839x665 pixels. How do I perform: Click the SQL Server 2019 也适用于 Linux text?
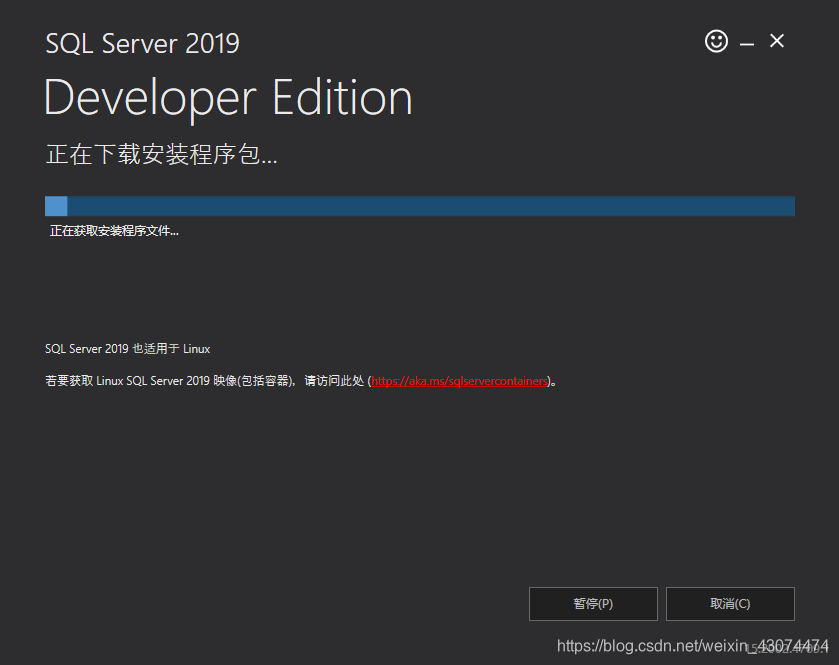[x=127, y=349]
